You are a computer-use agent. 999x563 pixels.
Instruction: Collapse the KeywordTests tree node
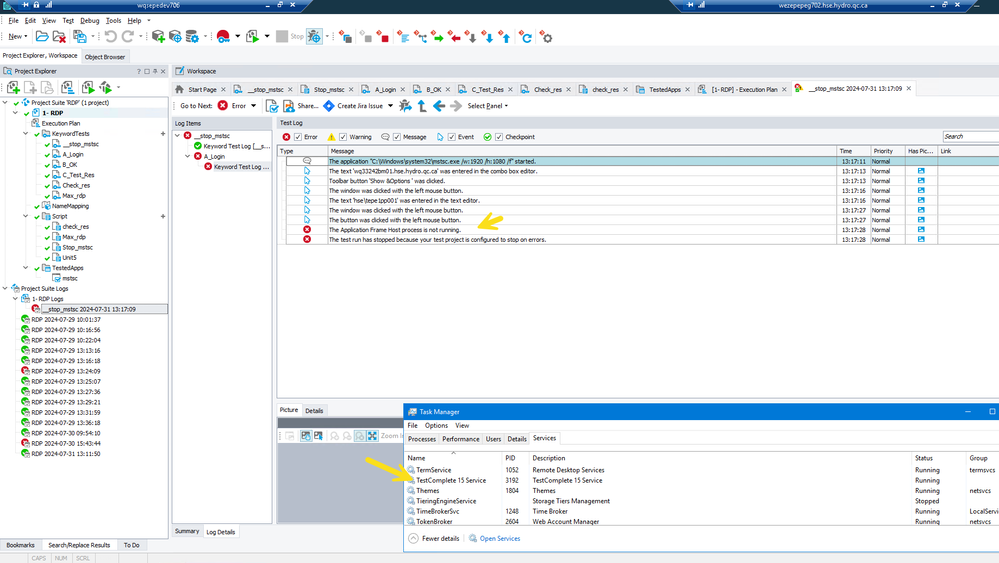[26, 134]
